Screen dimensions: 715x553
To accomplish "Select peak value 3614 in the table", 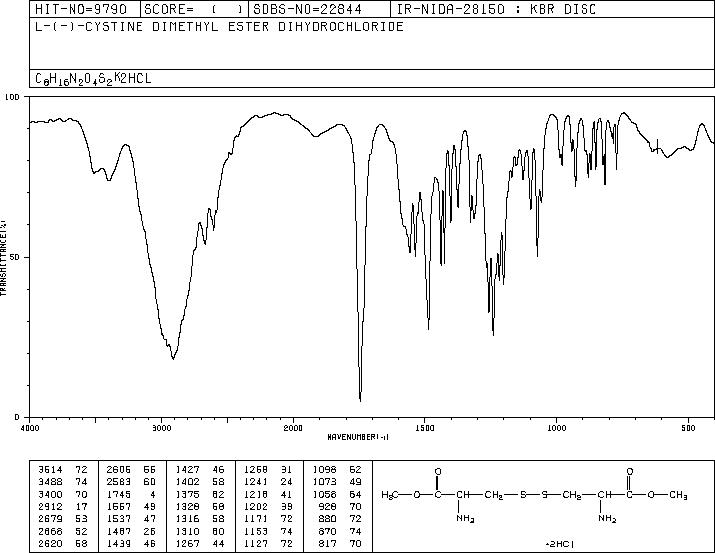I will 50,470.
